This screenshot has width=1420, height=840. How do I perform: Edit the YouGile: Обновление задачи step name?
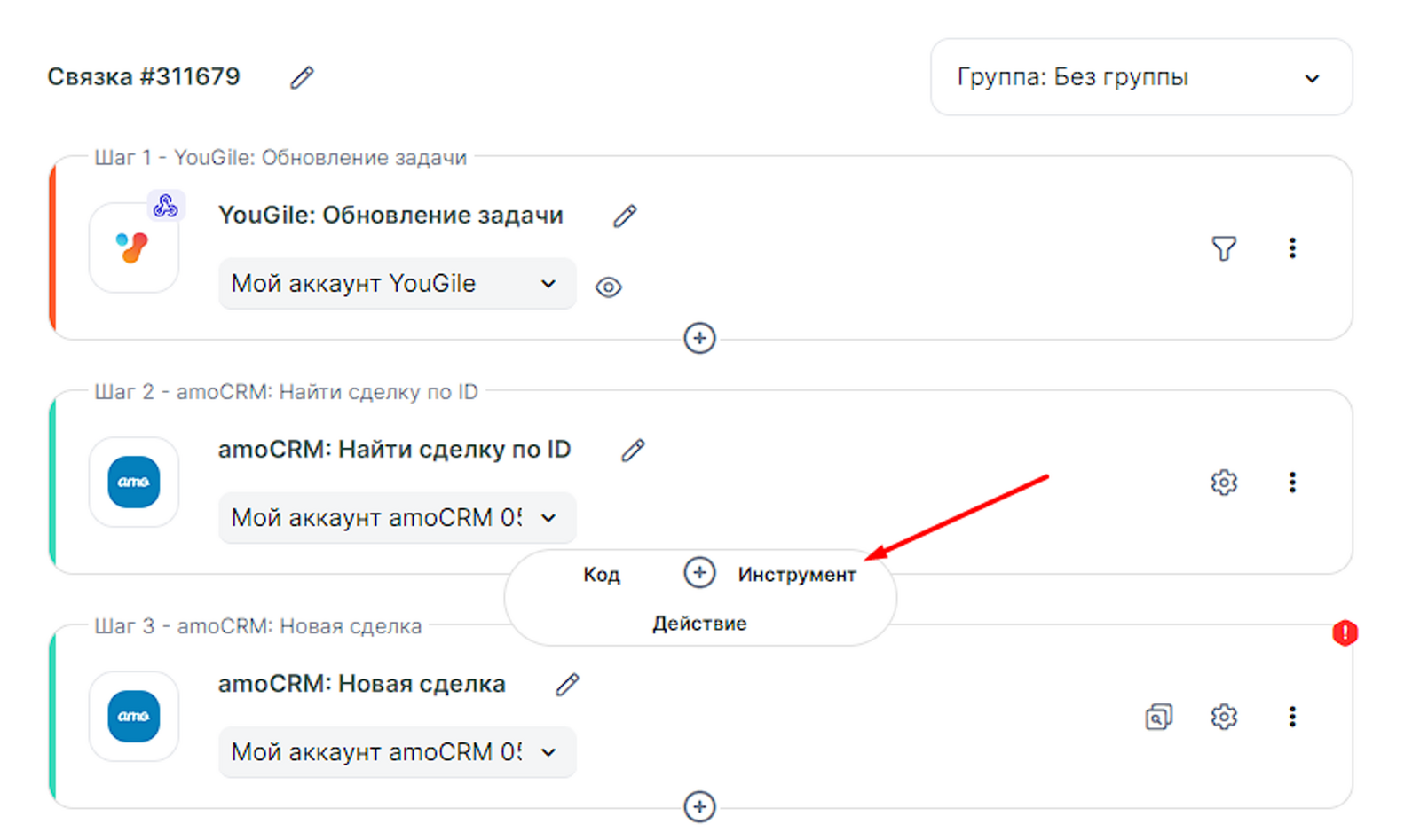tap(625, 216)
